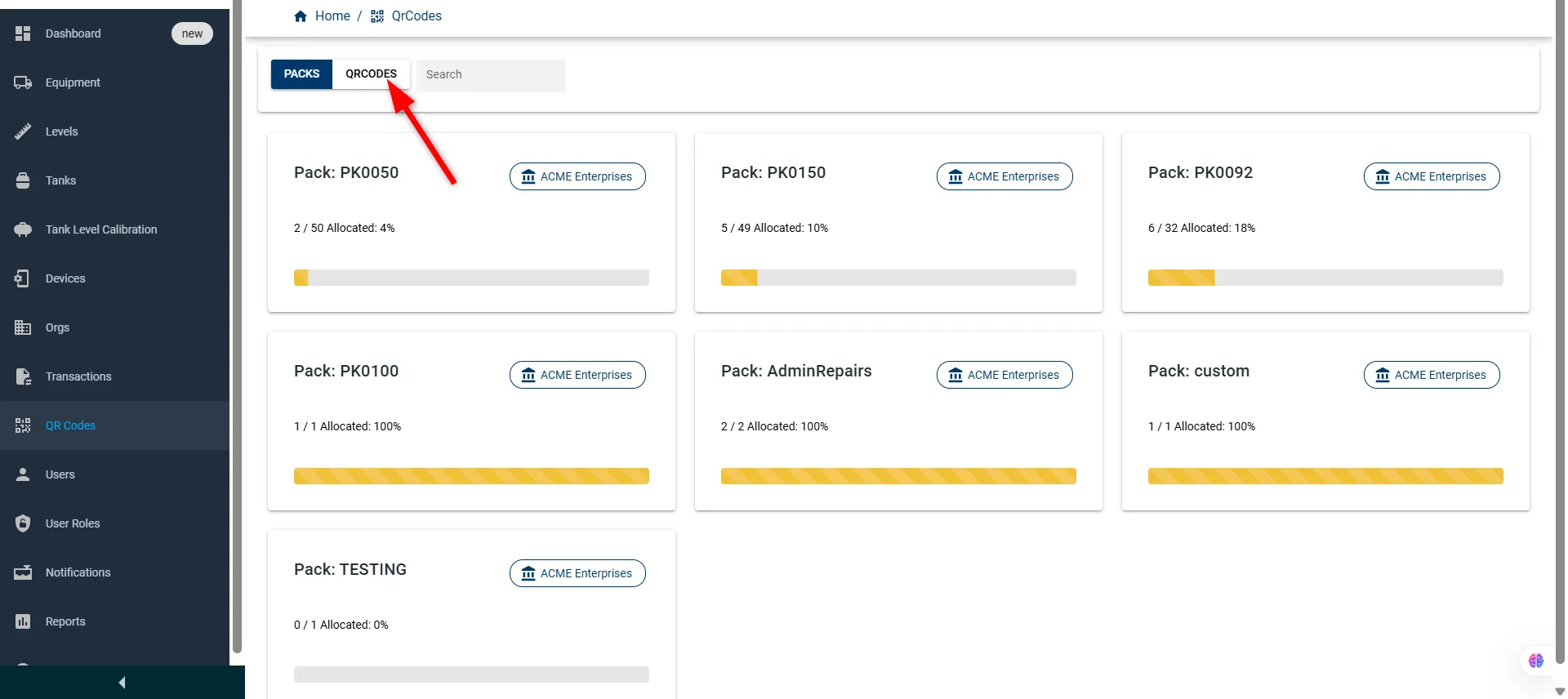Click the Orgs building icon
Image resolution: width=1568 pixels, height=699 pixels.
[23, 327]
